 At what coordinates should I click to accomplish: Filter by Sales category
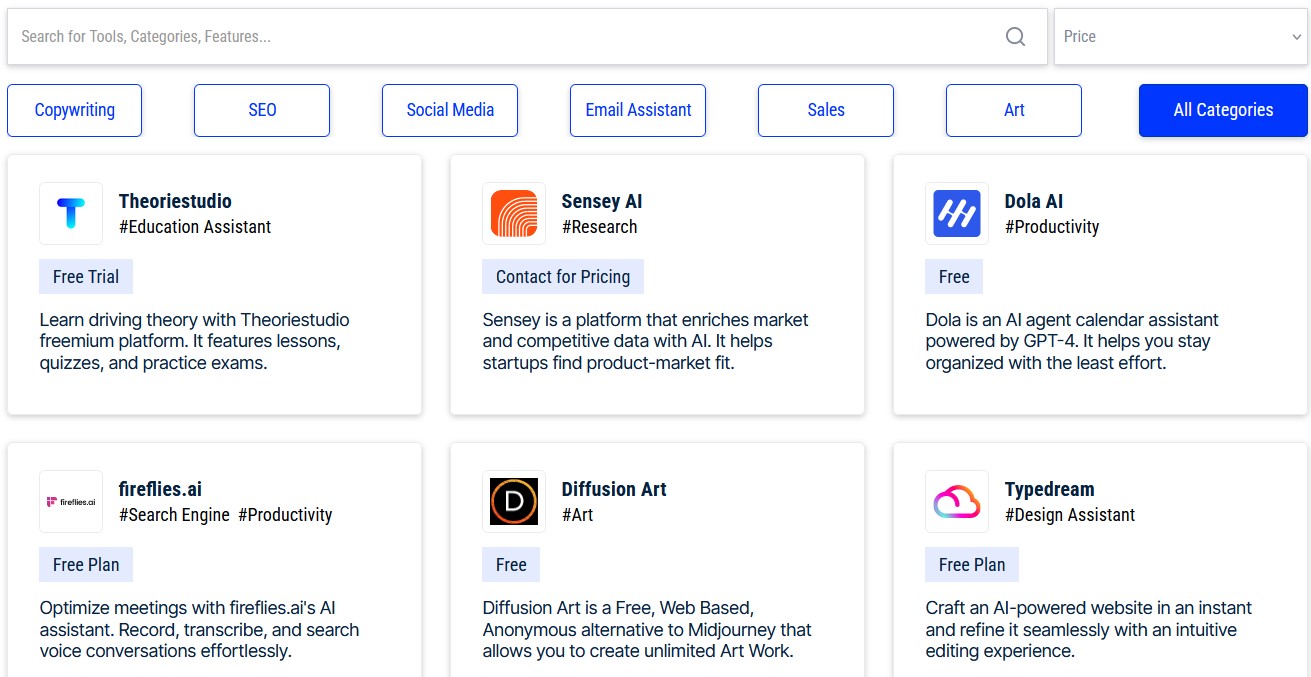[826, 110]
